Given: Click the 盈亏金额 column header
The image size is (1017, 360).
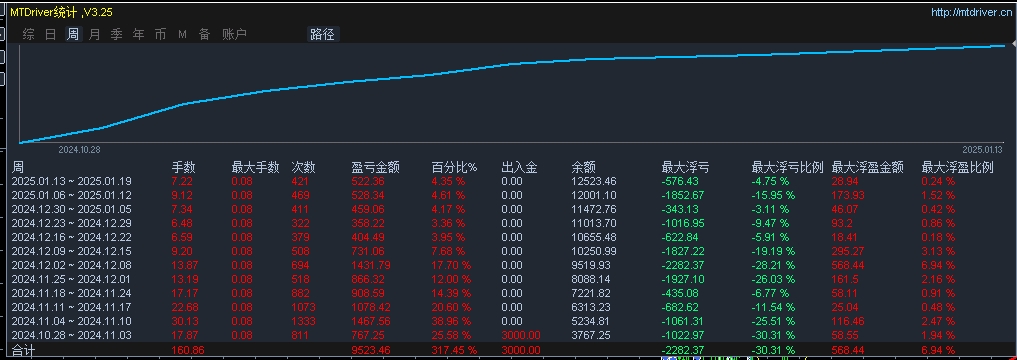Looking at the screenshot, I should [376, 167].
